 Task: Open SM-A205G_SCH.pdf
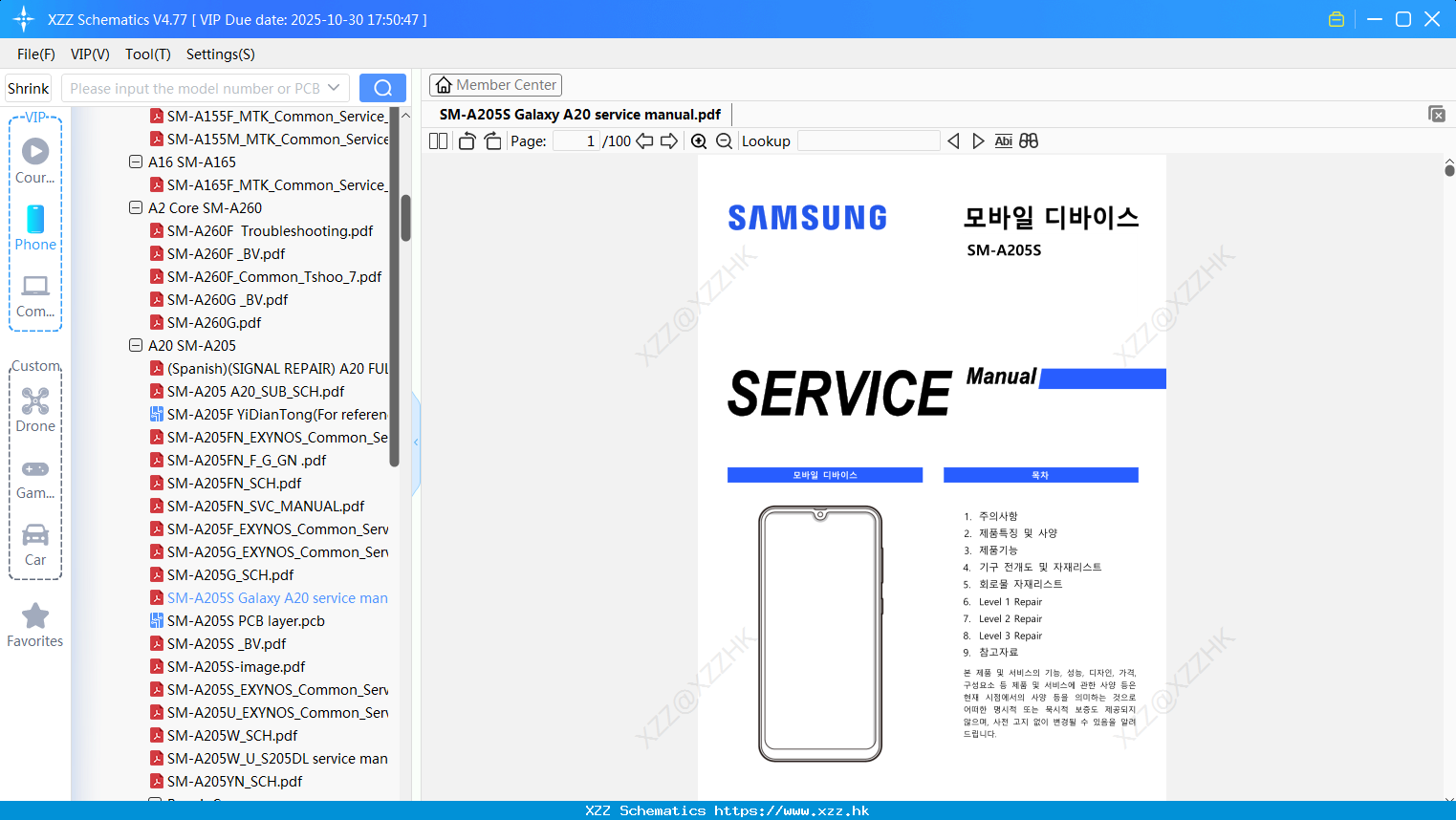pyautogui.click(x=230, y=575)
